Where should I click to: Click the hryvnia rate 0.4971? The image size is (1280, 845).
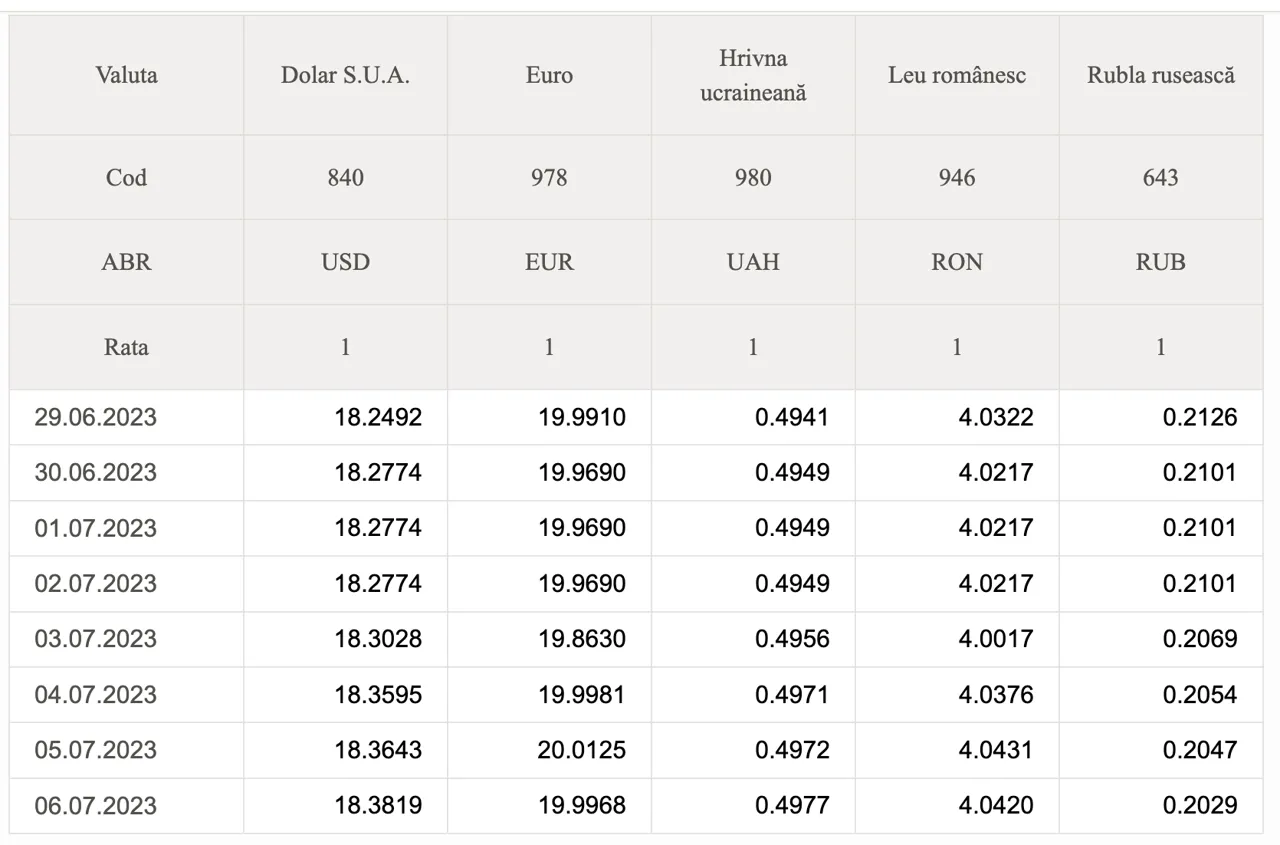tap(792, 694)
